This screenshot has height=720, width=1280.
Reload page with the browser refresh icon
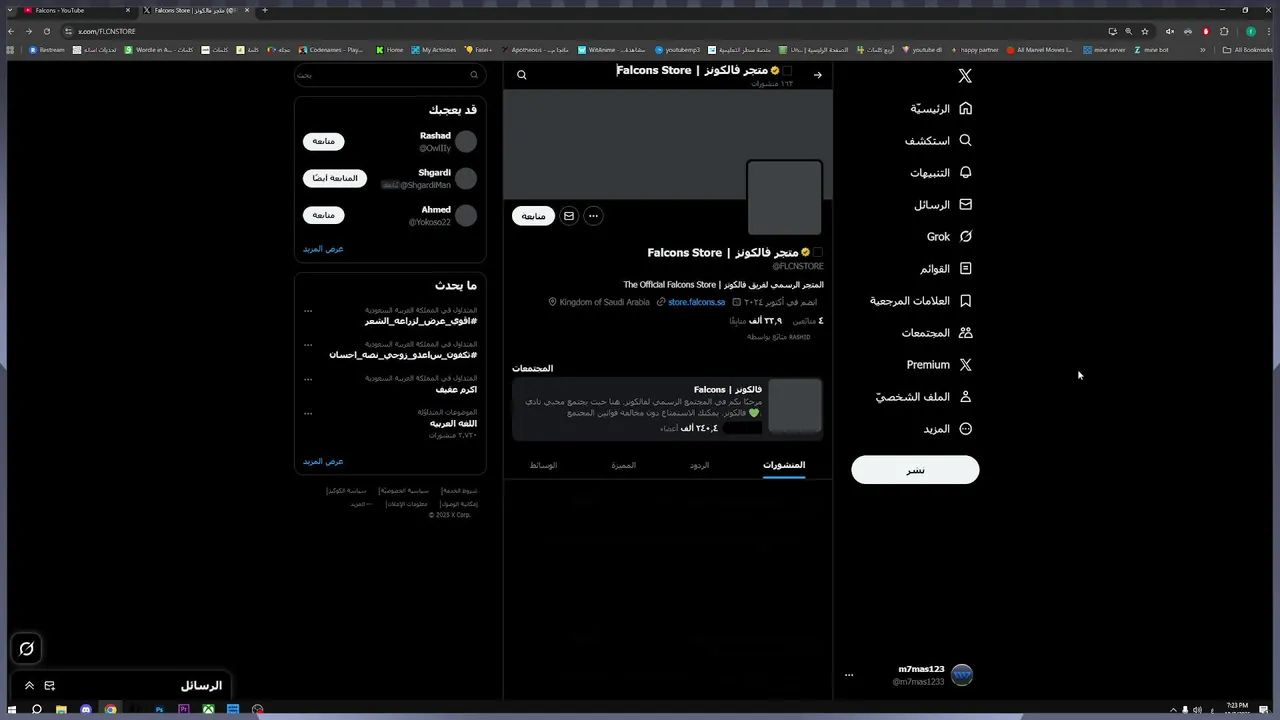(x=46, y=31)
